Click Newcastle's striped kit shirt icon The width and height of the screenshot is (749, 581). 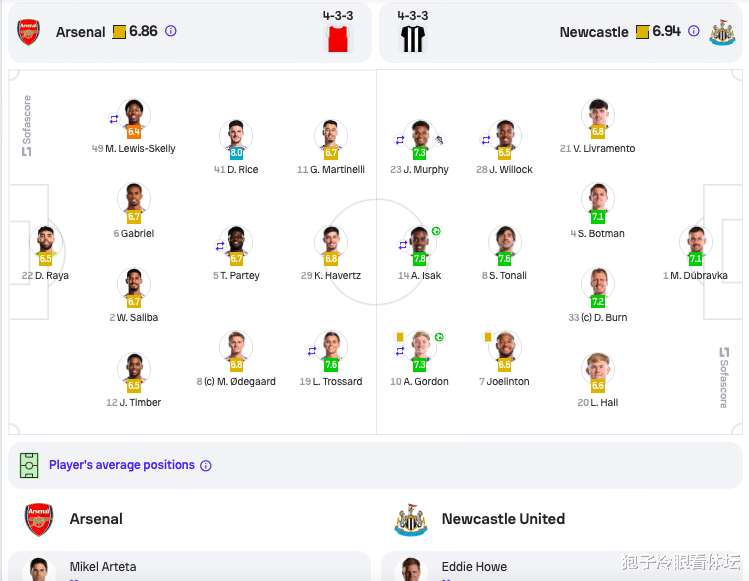[x=413, y=39]
